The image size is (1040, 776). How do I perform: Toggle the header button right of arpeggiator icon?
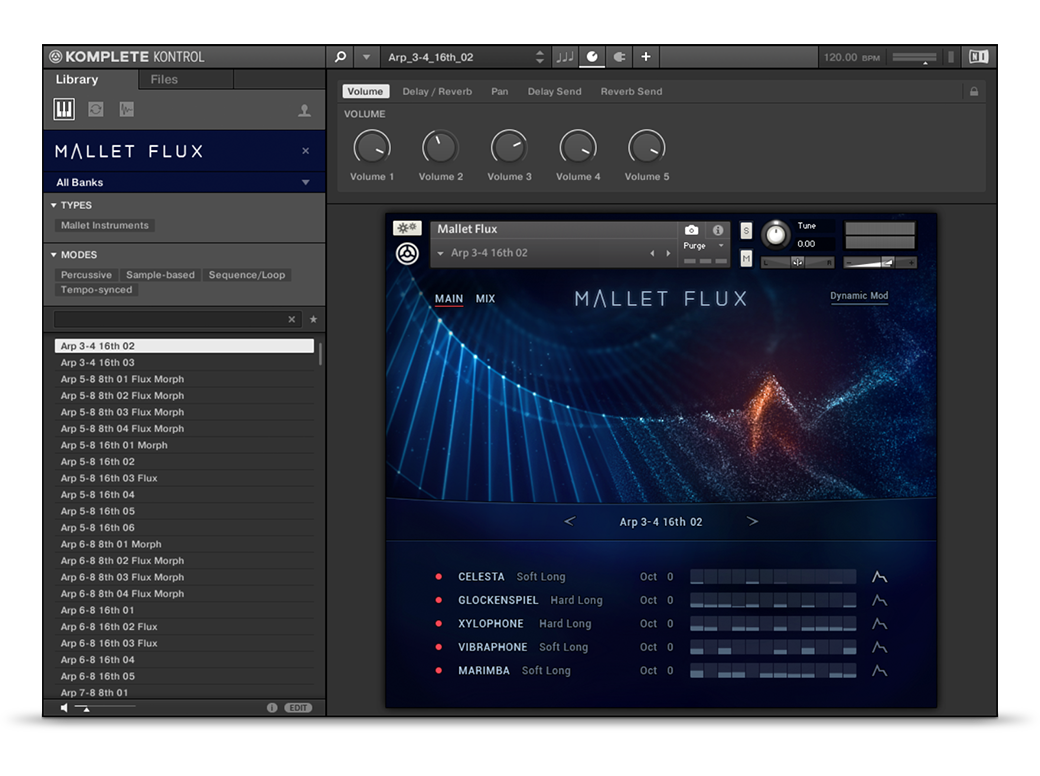592,57
